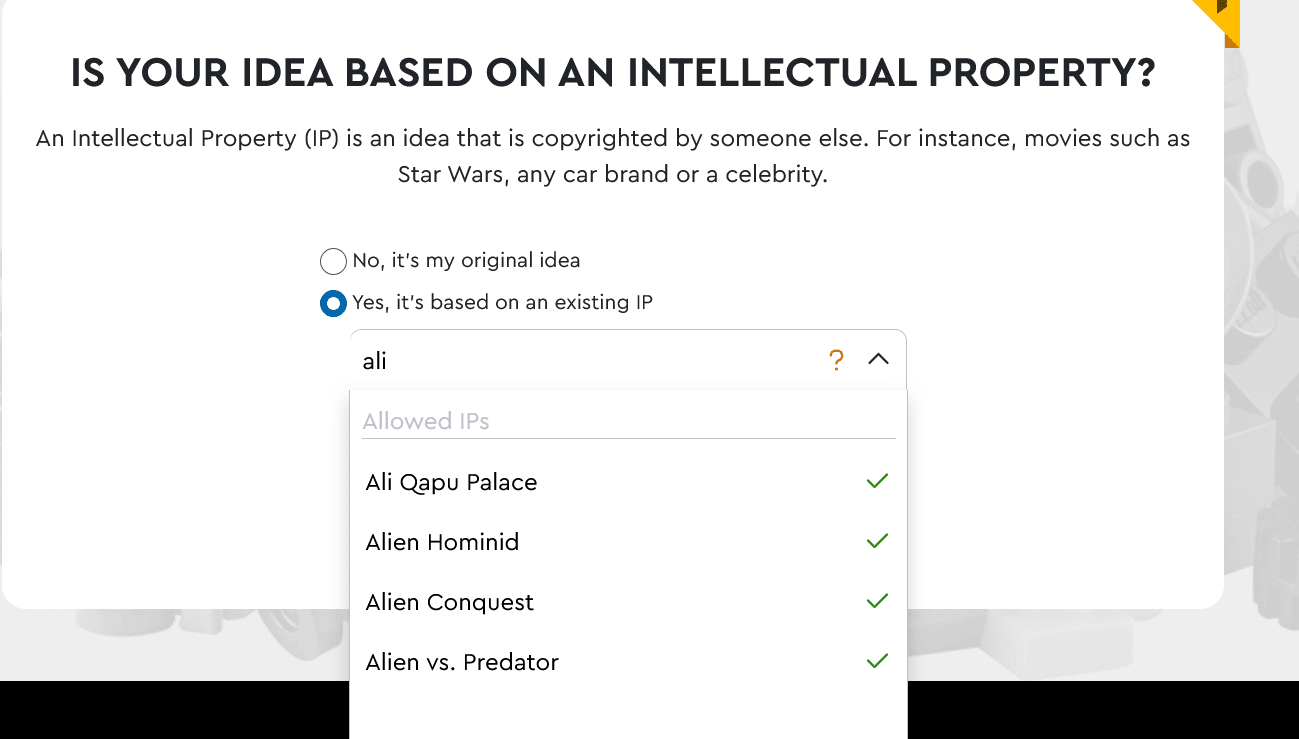Select the Alien vs. Predator option

tap(628, 662)
